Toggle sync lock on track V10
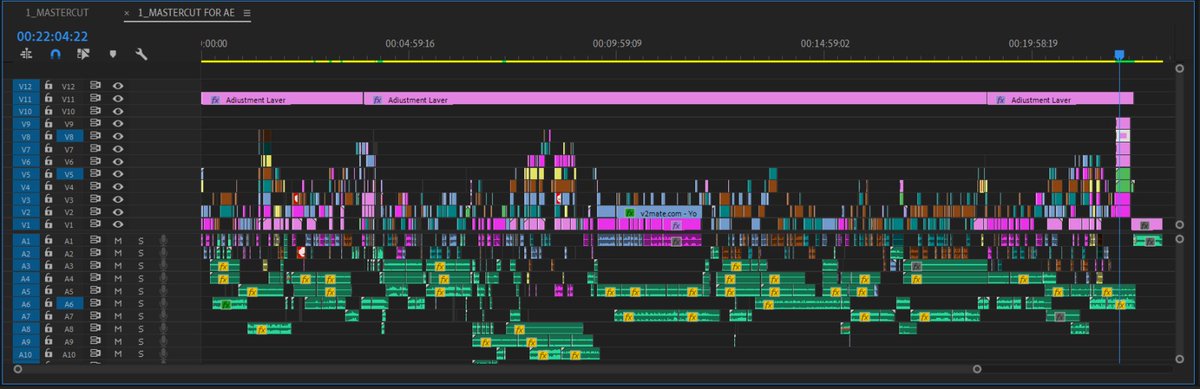The height and width of the screenshot is (389, 1200). point(96,111)
